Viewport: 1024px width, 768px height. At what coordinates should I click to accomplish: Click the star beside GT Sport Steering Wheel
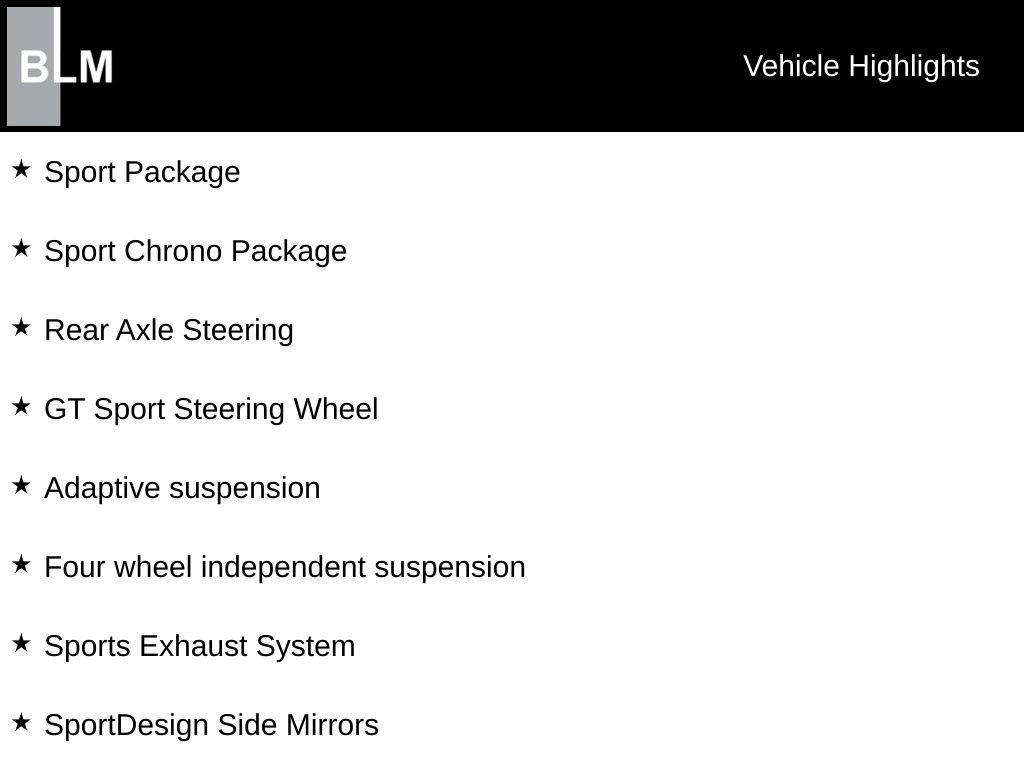[21, 406]
